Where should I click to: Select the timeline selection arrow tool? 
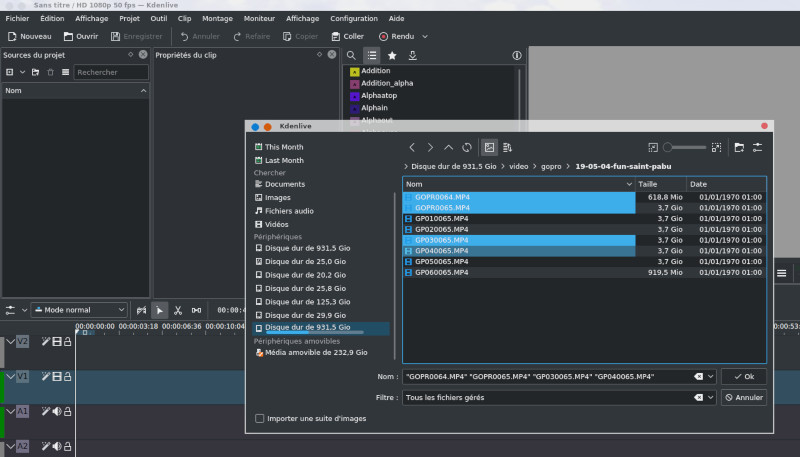tap(160, 310)
